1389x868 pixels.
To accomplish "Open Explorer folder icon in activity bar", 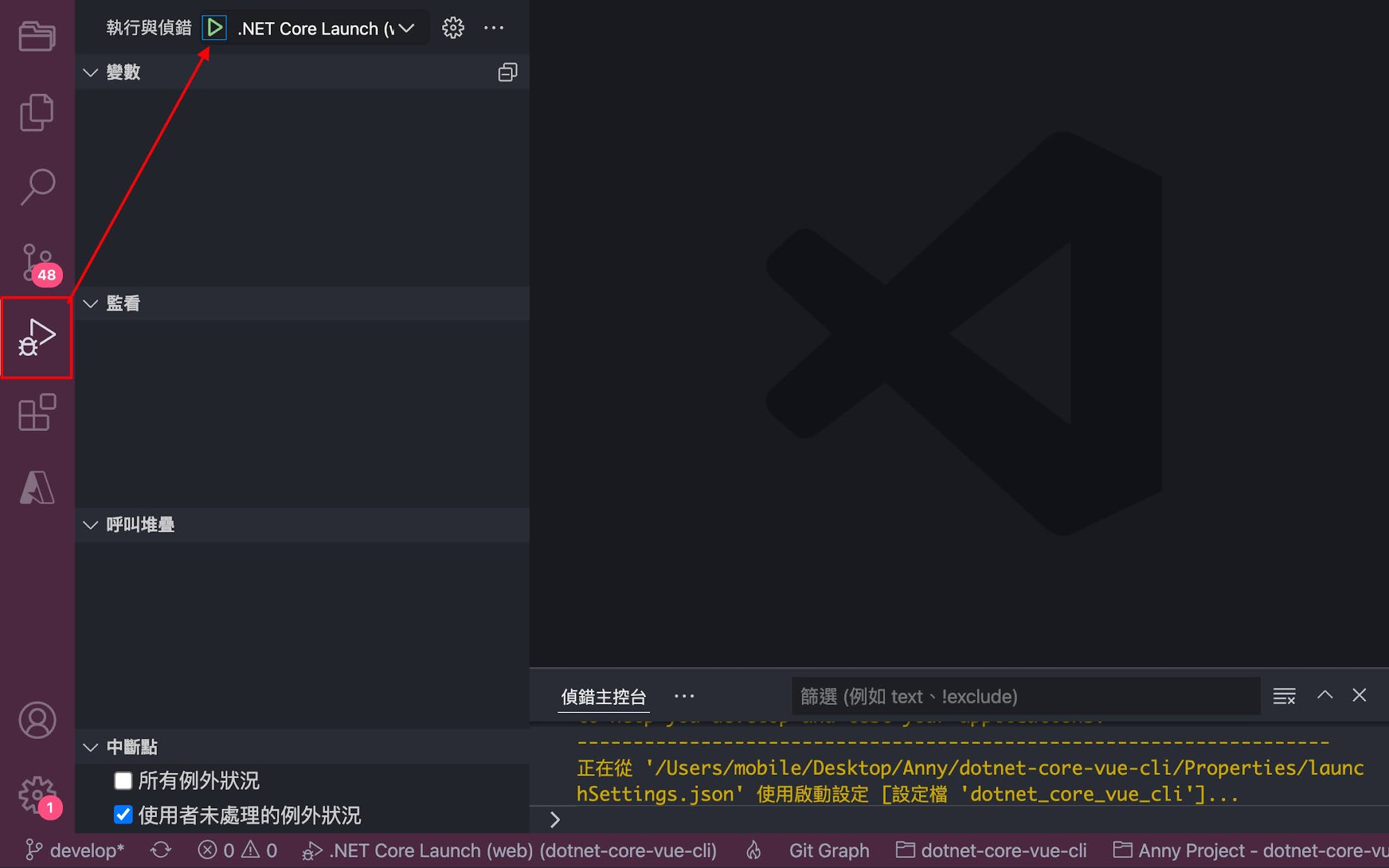I will click(37, 36).
